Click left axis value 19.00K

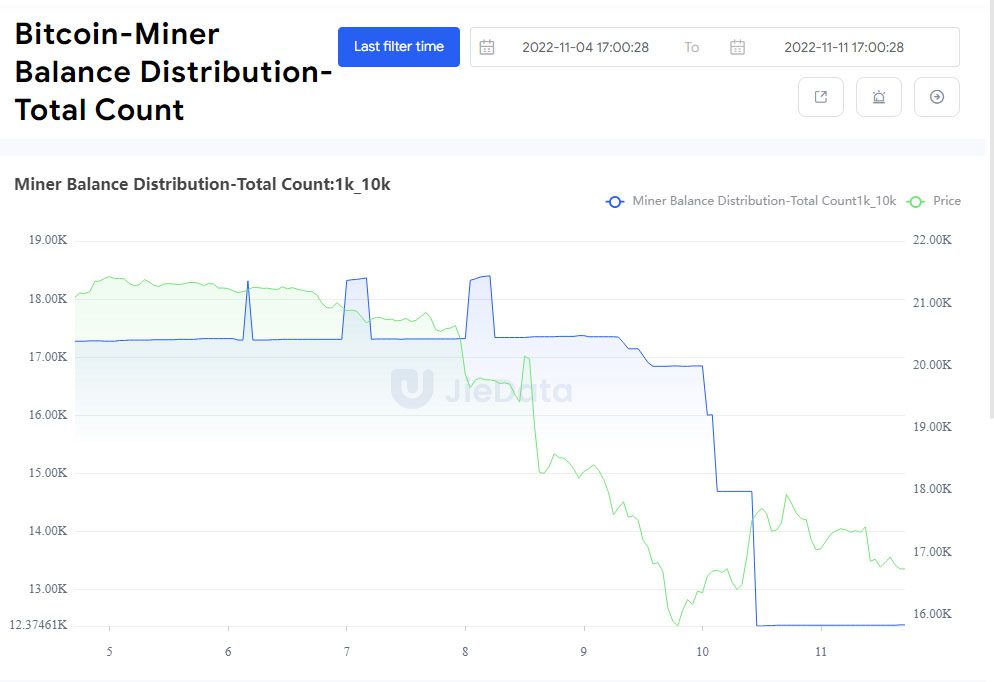(x=48, y=240)
